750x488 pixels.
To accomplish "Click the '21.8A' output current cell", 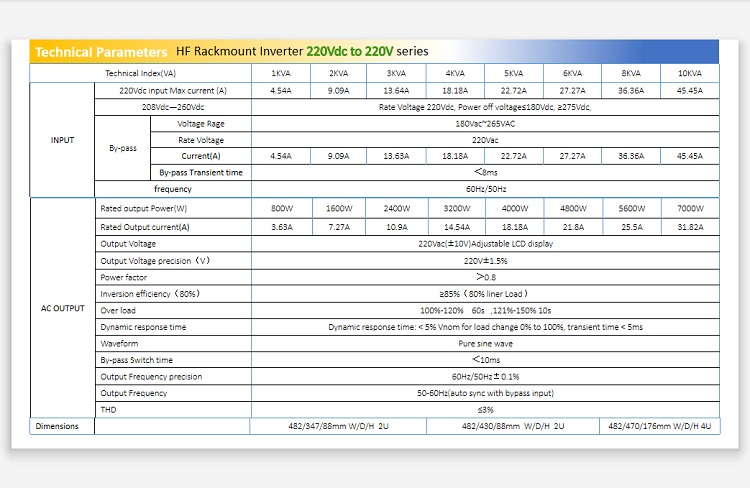I will point(574,227).
